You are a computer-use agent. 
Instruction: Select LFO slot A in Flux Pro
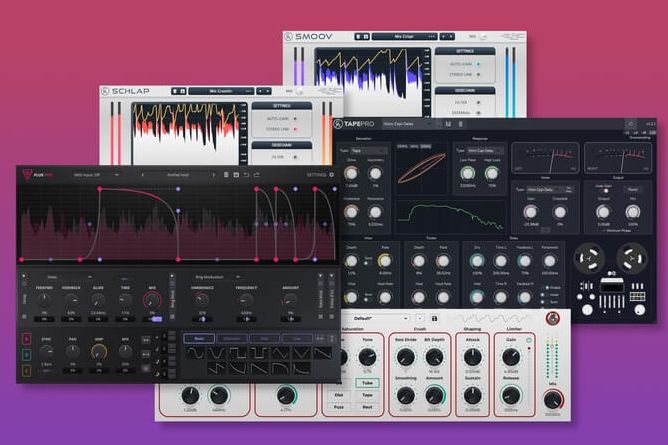26,339
